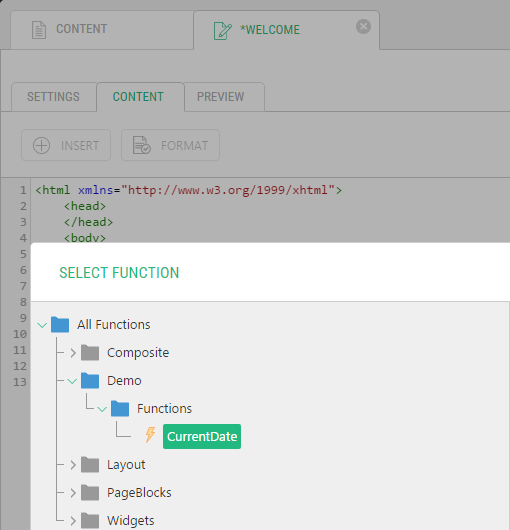Click the All Functions folder icon
Viewport: 510px width, 530px height.
pos(60,324)
